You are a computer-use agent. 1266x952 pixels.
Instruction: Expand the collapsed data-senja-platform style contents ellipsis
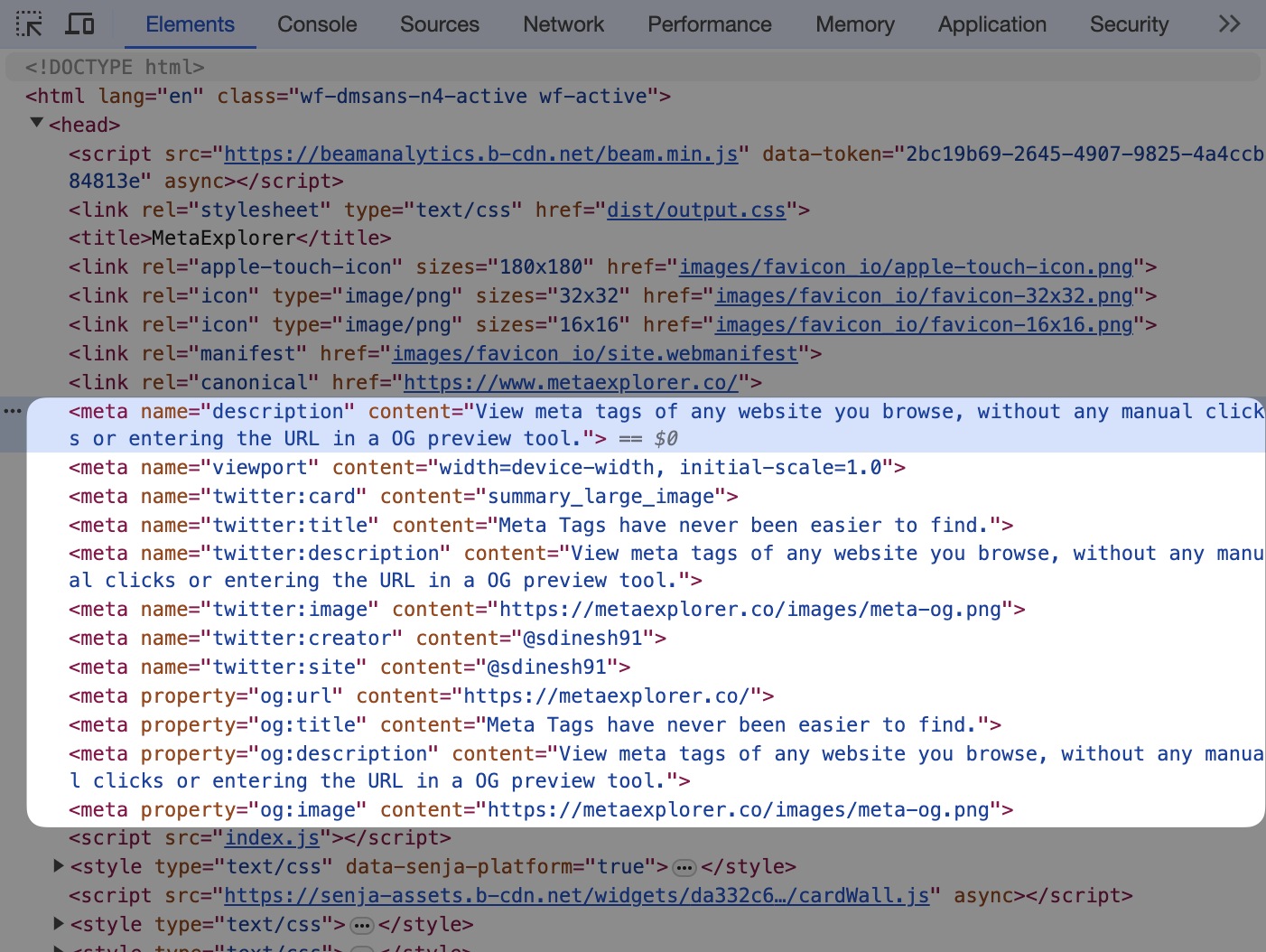[684, 868]
